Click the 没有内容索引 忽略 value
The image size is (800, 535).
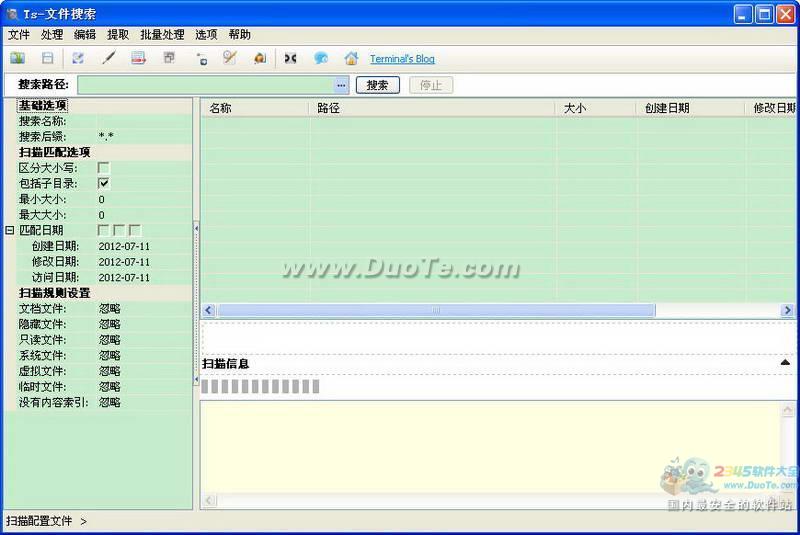pyautogui.click(x=110, y=402)
